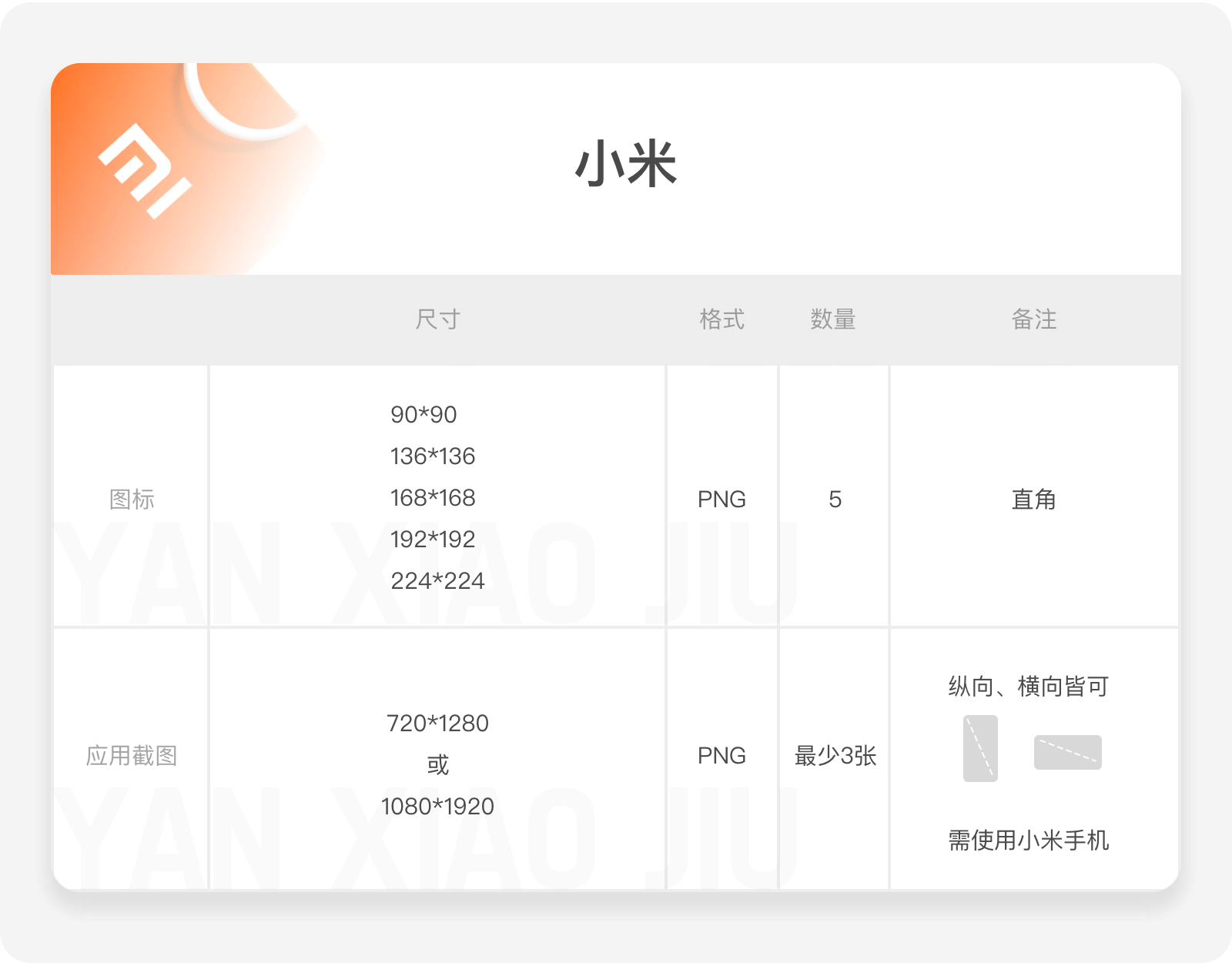This screenshot has width=1232, height=966.
Task: Click the 图标 row label
Action: pyautogui.click(x=132, y=499)
